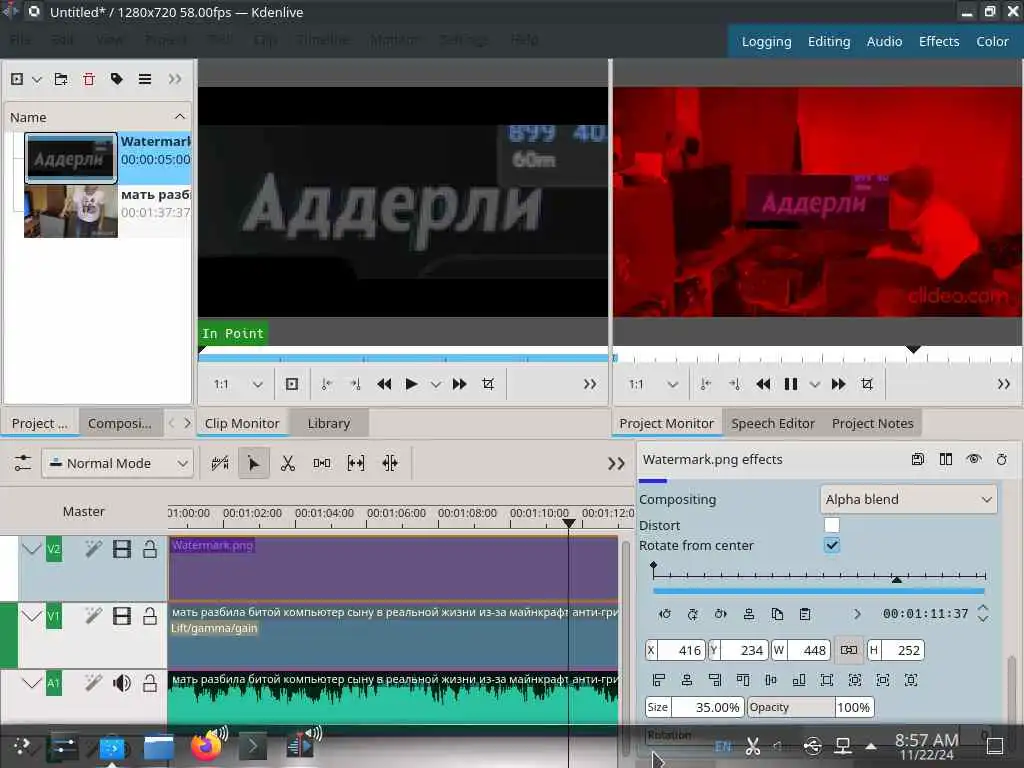Open the tag icon in project bin
The height and width of the screenshot is (768, 1024).
point(117,79)
